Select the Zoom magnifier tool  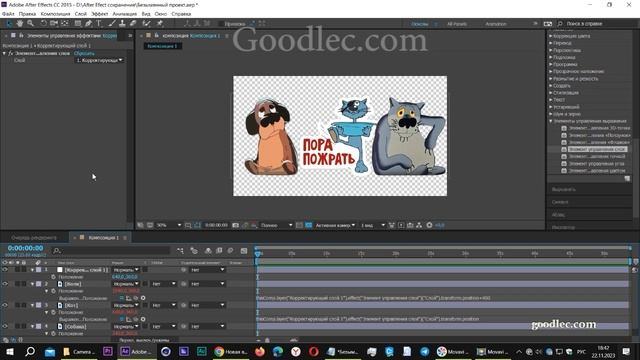30,24
